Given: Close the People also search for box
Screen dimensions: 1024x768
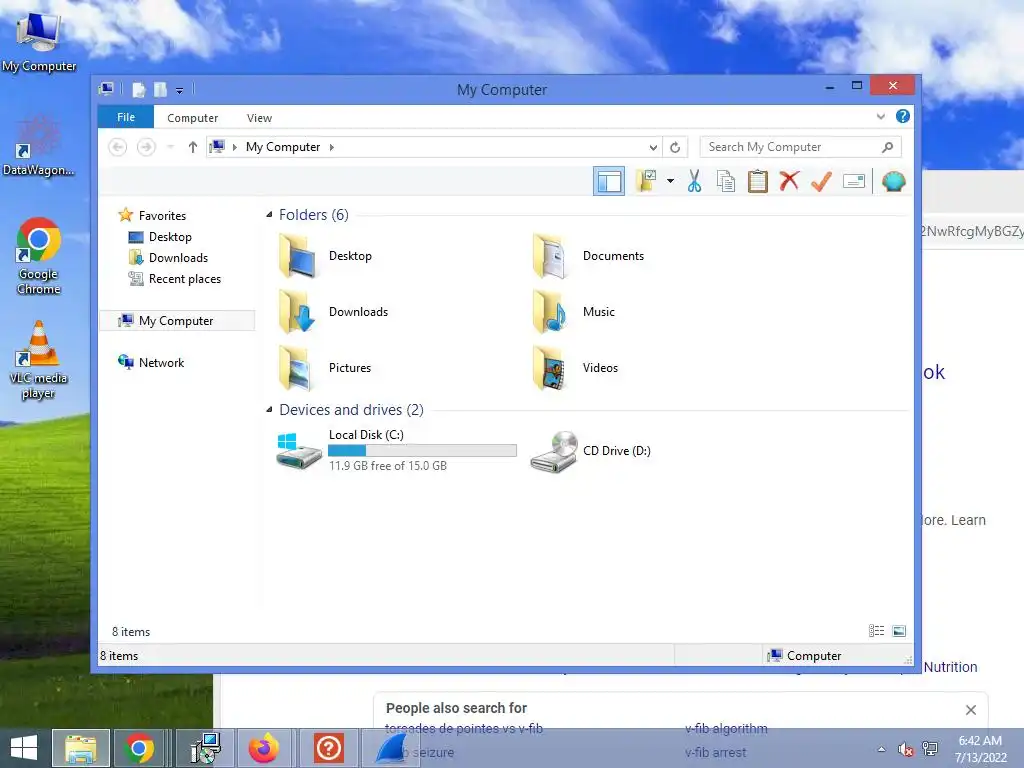Looking at the screenshot, I should click(970, 710).
